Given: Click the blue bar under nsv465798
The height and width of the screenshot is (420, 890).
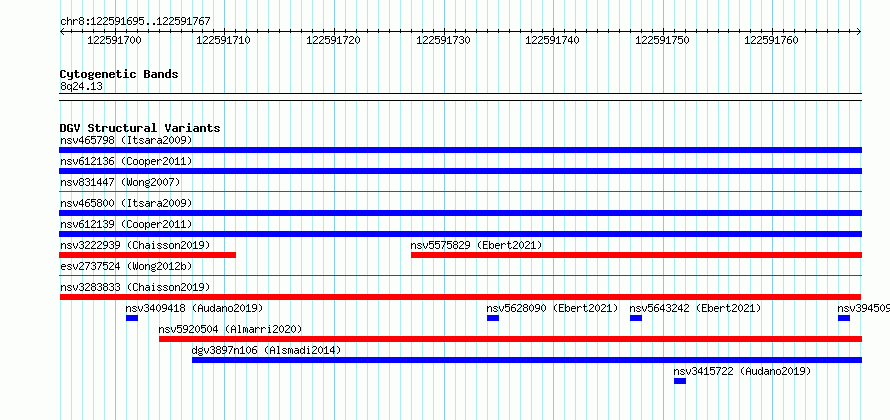Looking at the screenshot, I should pos(460,150).
